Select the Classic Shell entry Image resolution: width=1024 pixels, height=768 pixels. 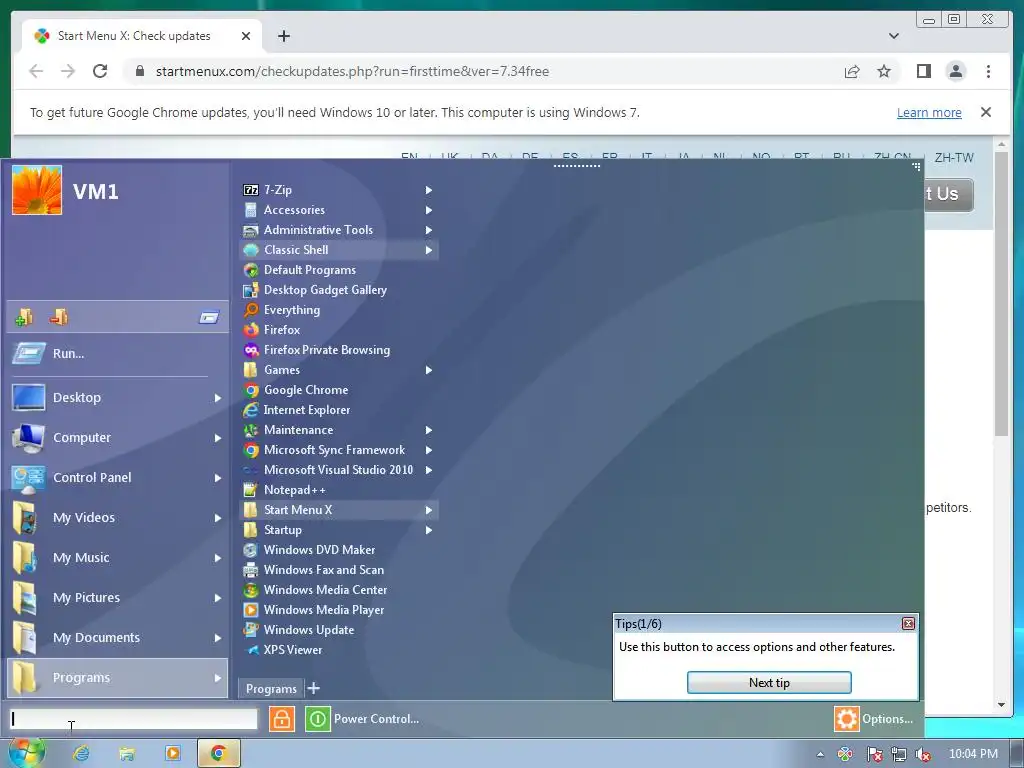click(x=338, y=250)
